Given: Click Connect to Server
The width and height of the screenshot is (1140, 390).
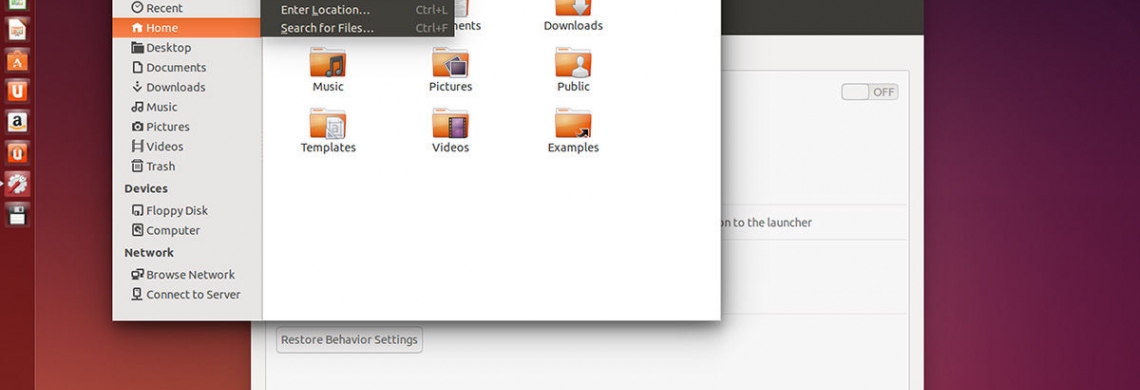Looking at the screenshot, I should 187,294.
